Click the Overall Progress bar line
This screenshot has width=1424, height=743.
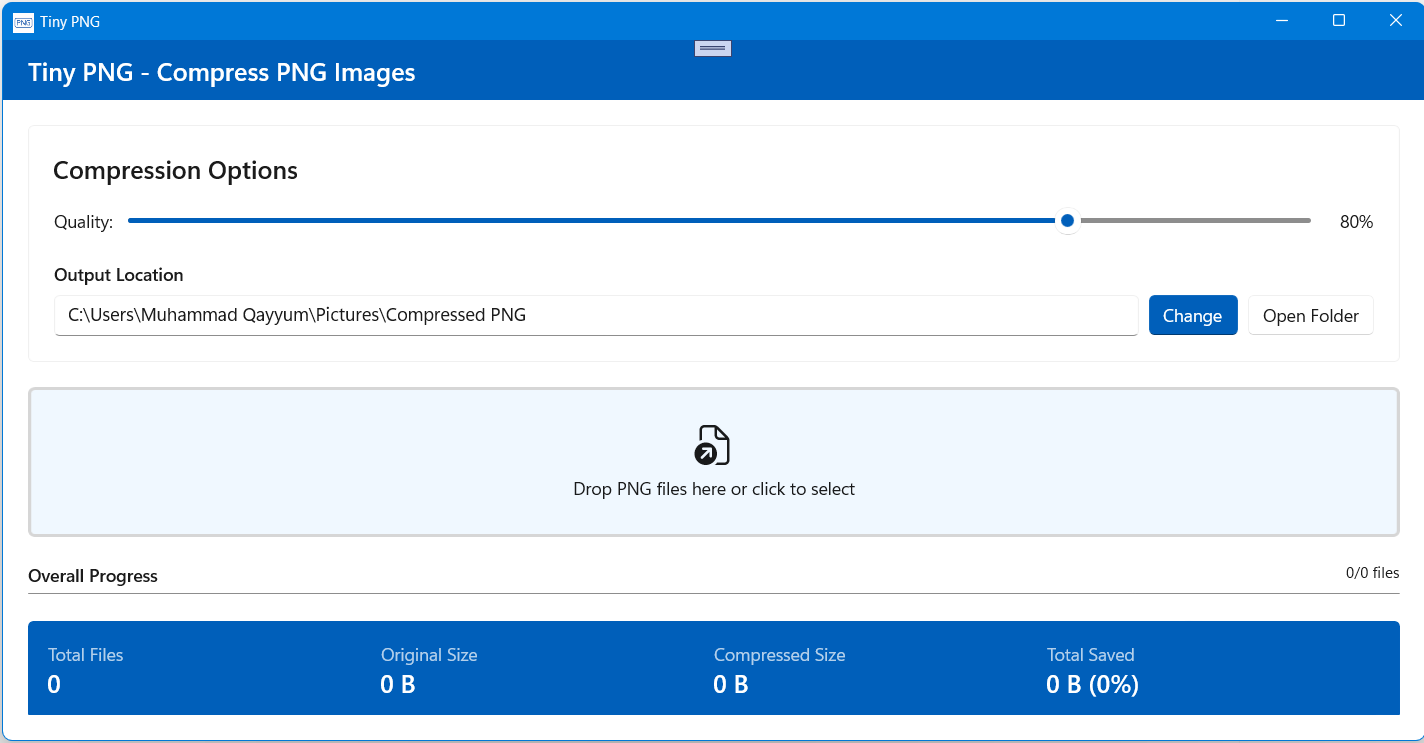point(713,593)
